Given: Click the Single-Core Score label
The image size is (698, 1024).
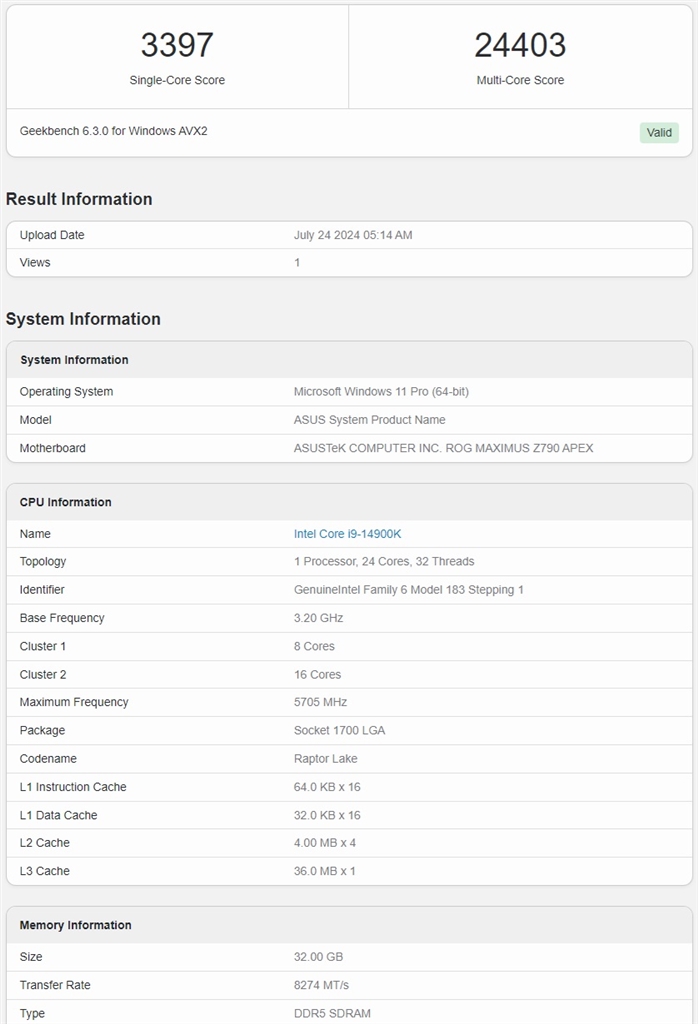Looking at the screenshot, I should click(177, 80).
